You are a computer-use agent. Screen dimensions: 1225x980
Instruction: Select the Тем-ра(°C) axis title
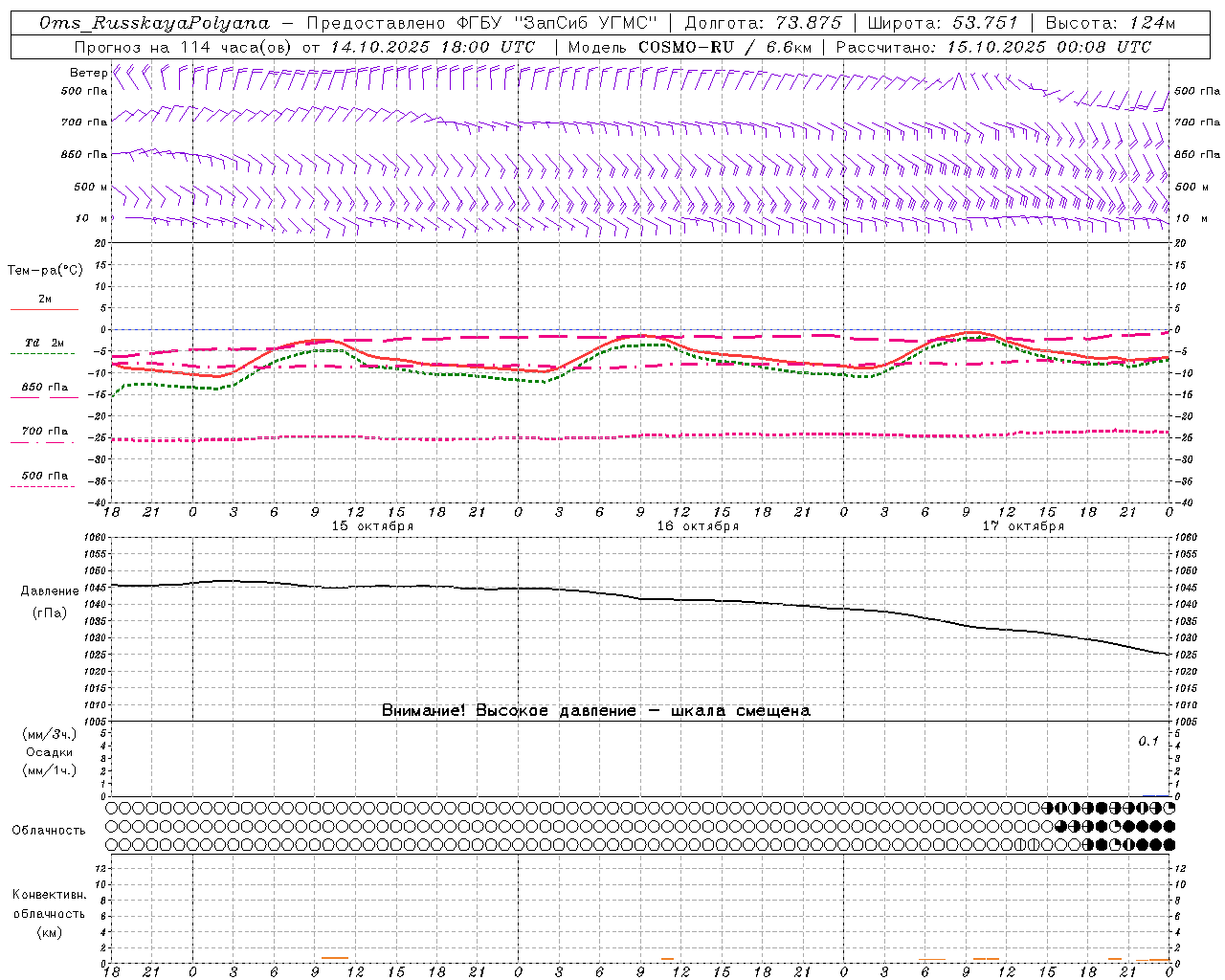[45, 271]
